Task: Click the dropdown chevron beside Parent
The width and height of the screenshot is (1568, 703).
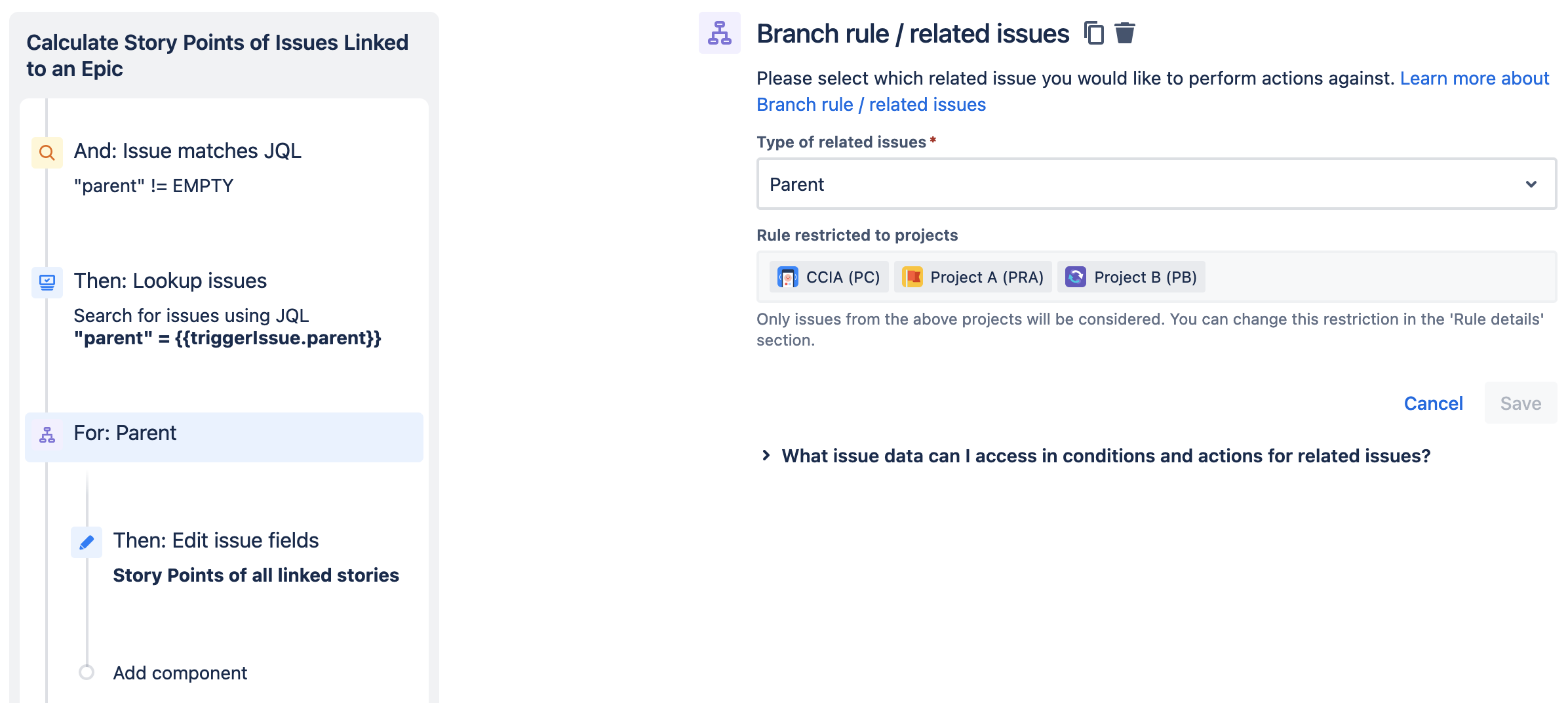Action: pyautogui.click(x=1531, y=184)
